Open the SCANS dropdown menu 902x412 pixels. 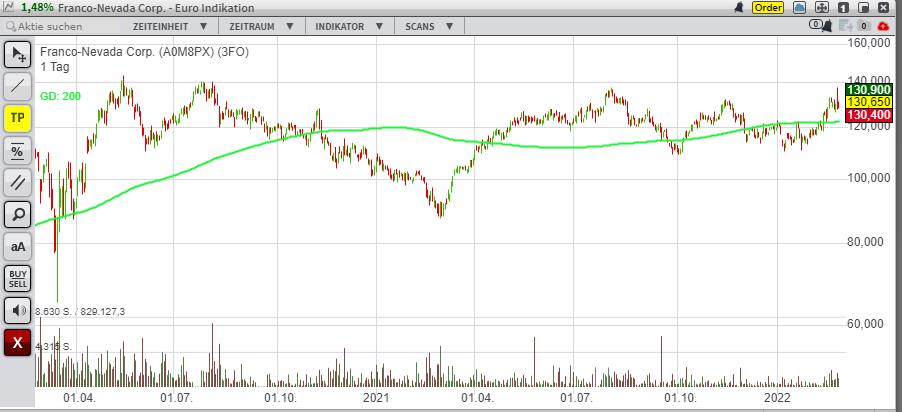(429, 26)
